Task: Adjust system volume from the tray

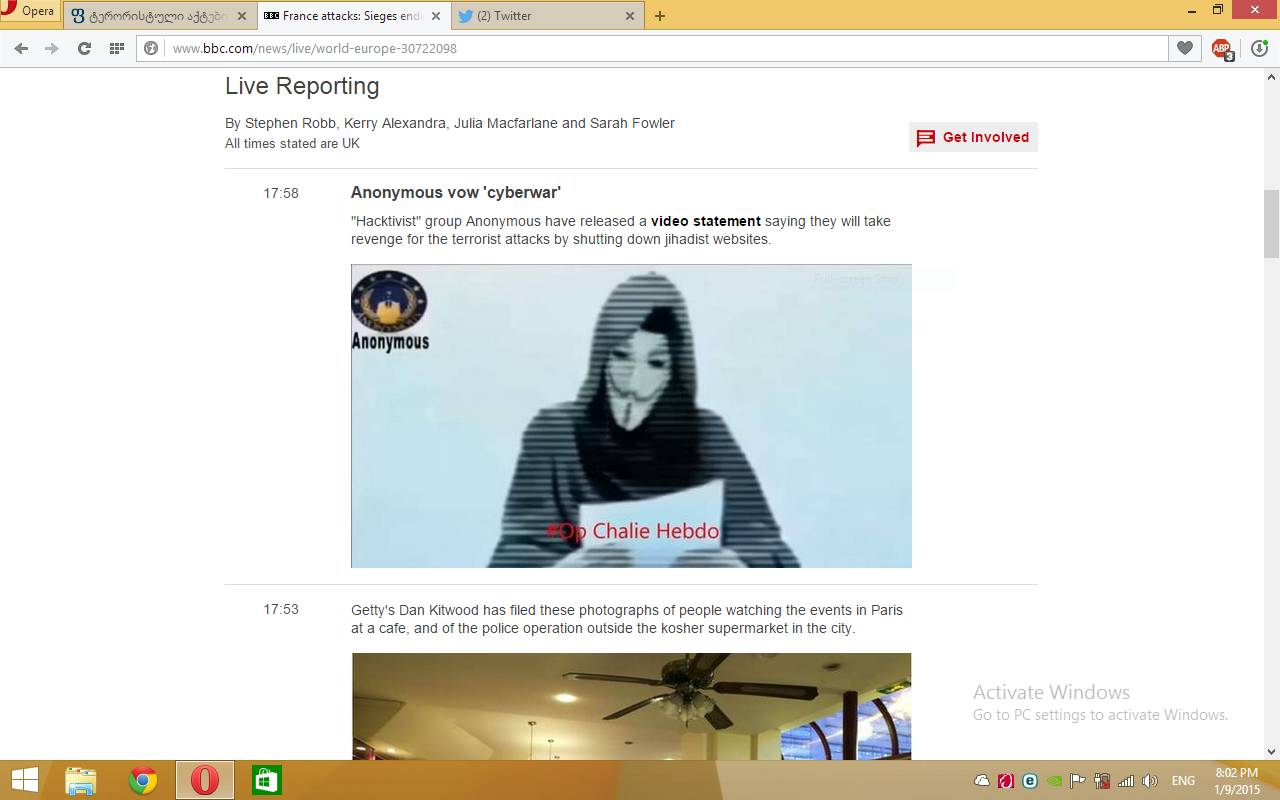Action: click(1149, 781)
